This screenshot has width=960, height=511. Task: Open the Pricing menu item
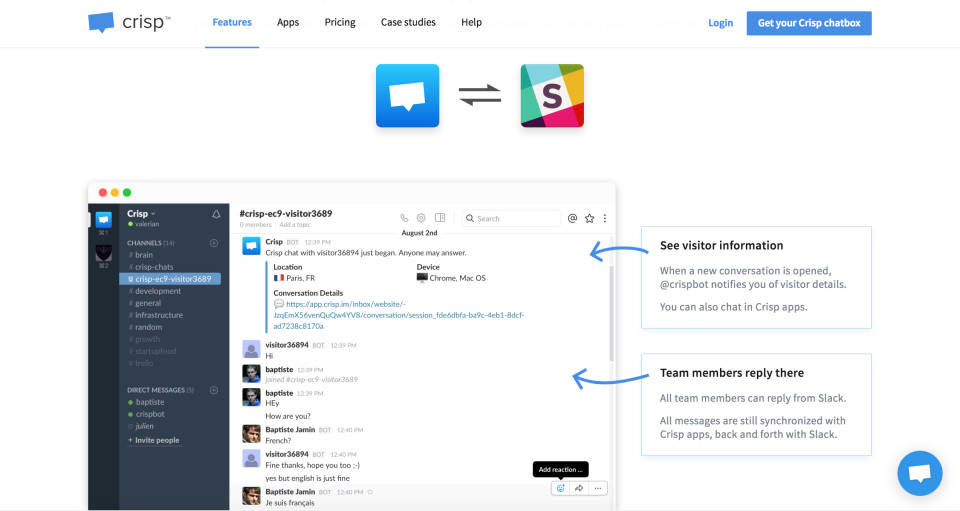(x=340, y=22)
